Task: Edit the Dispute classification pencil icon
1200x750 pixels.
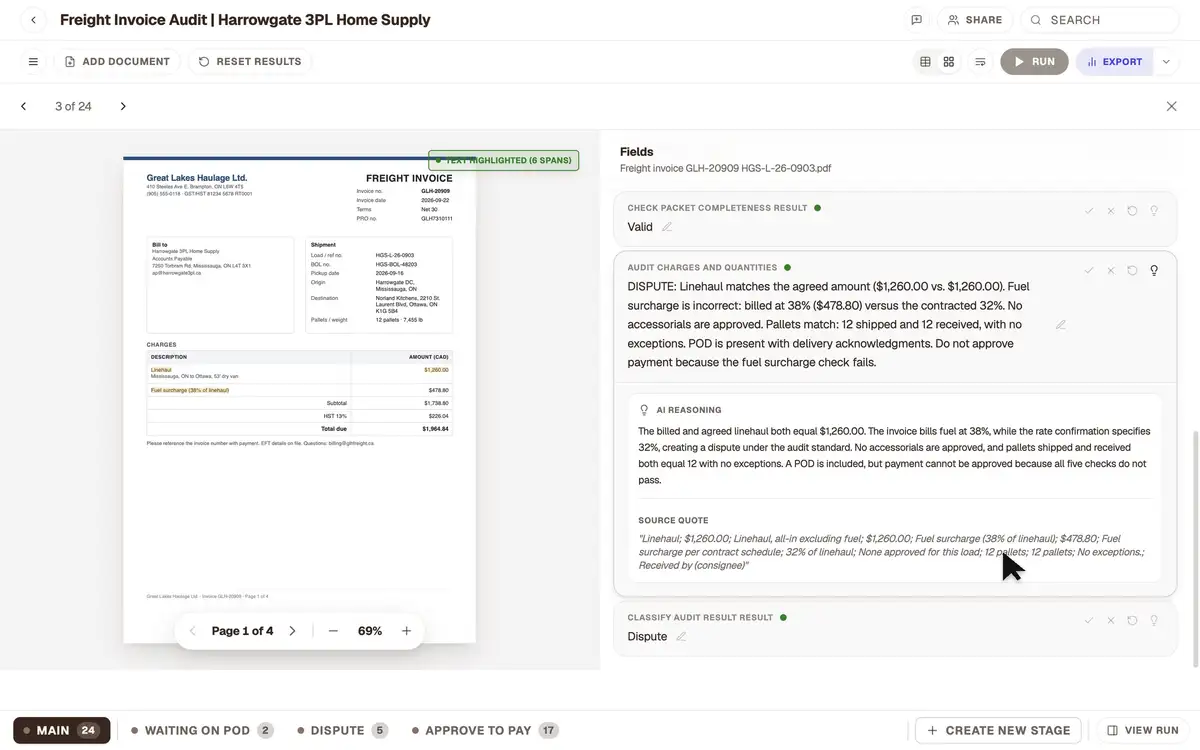Action: click(x=681, y=637)
